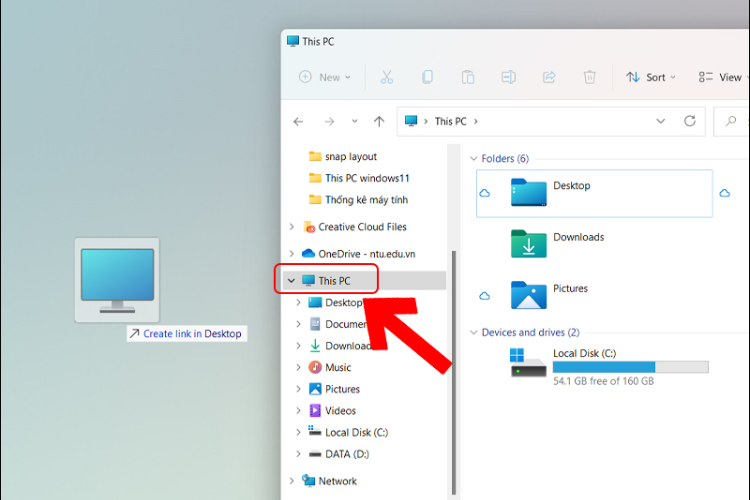
Task: Click the Up arrow navigation icon
Action: pyautogui.click(x=379, y=121)
